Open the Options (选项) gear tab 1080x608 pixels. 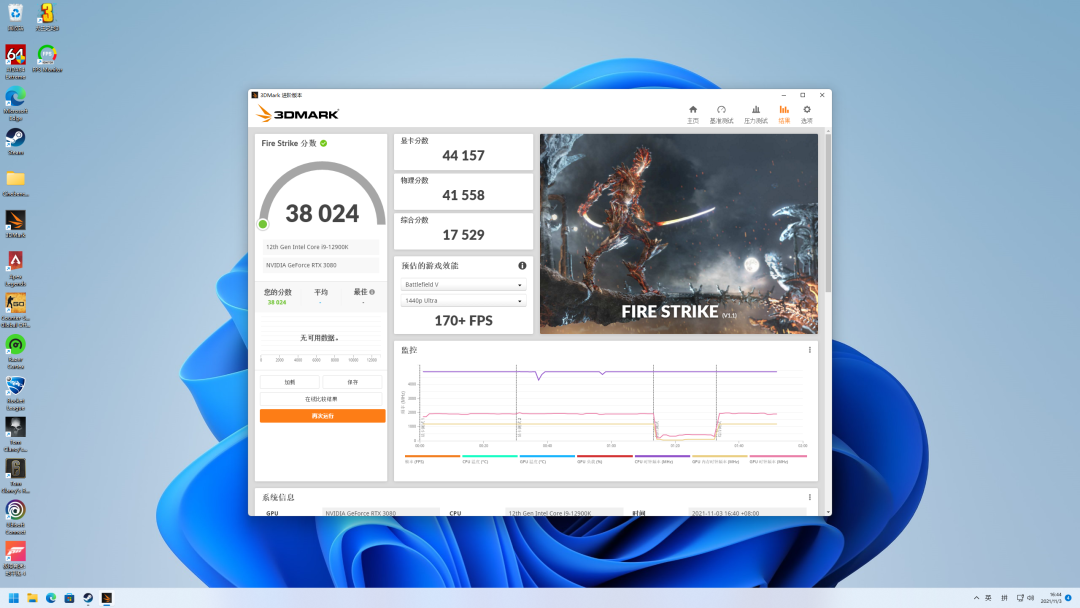coord(807,114)
